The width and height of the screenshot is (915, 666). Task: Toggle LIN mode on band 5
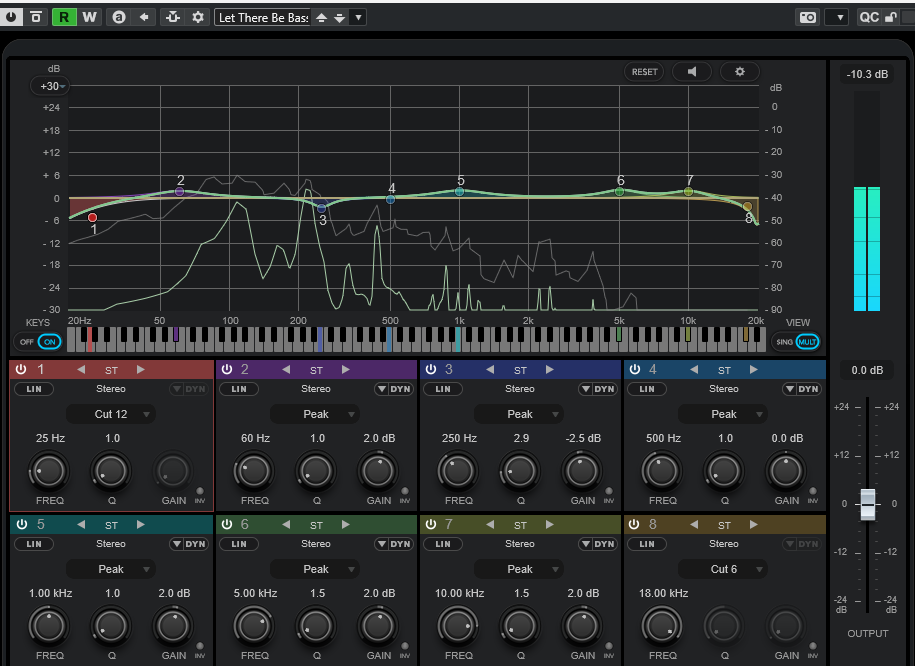34,543
